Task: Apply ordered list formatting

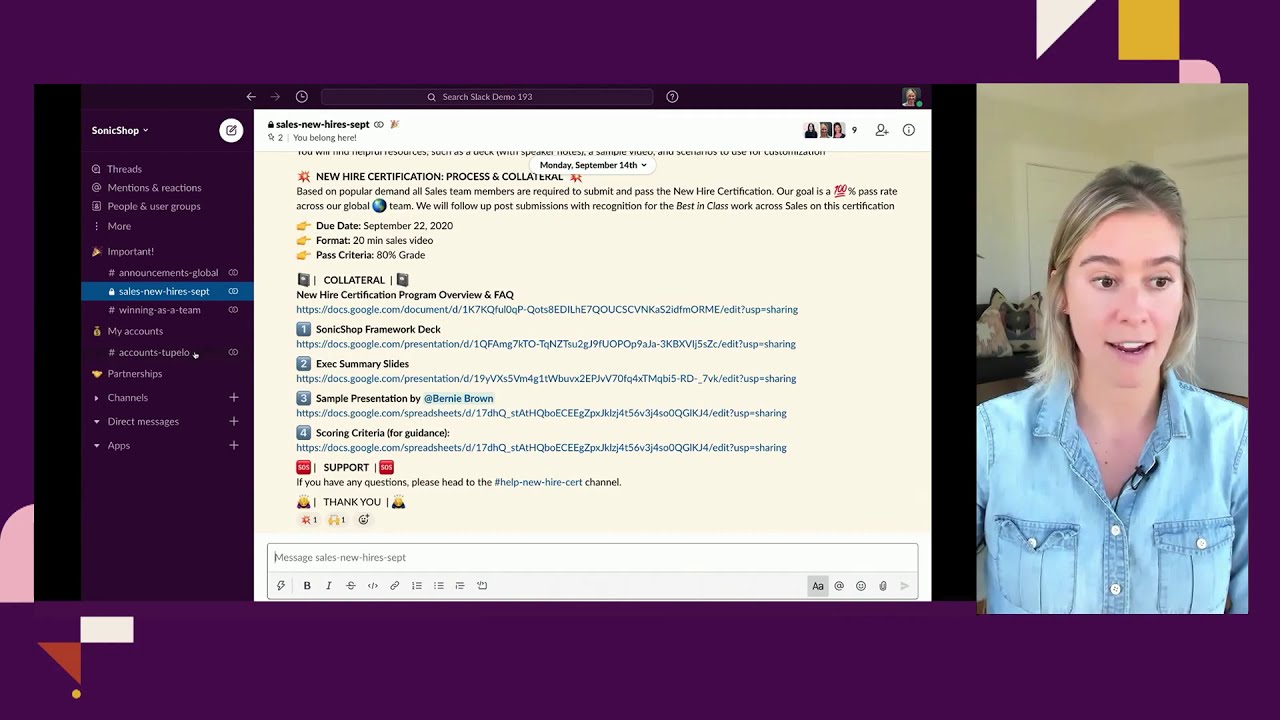Action: tap(417, 586)
